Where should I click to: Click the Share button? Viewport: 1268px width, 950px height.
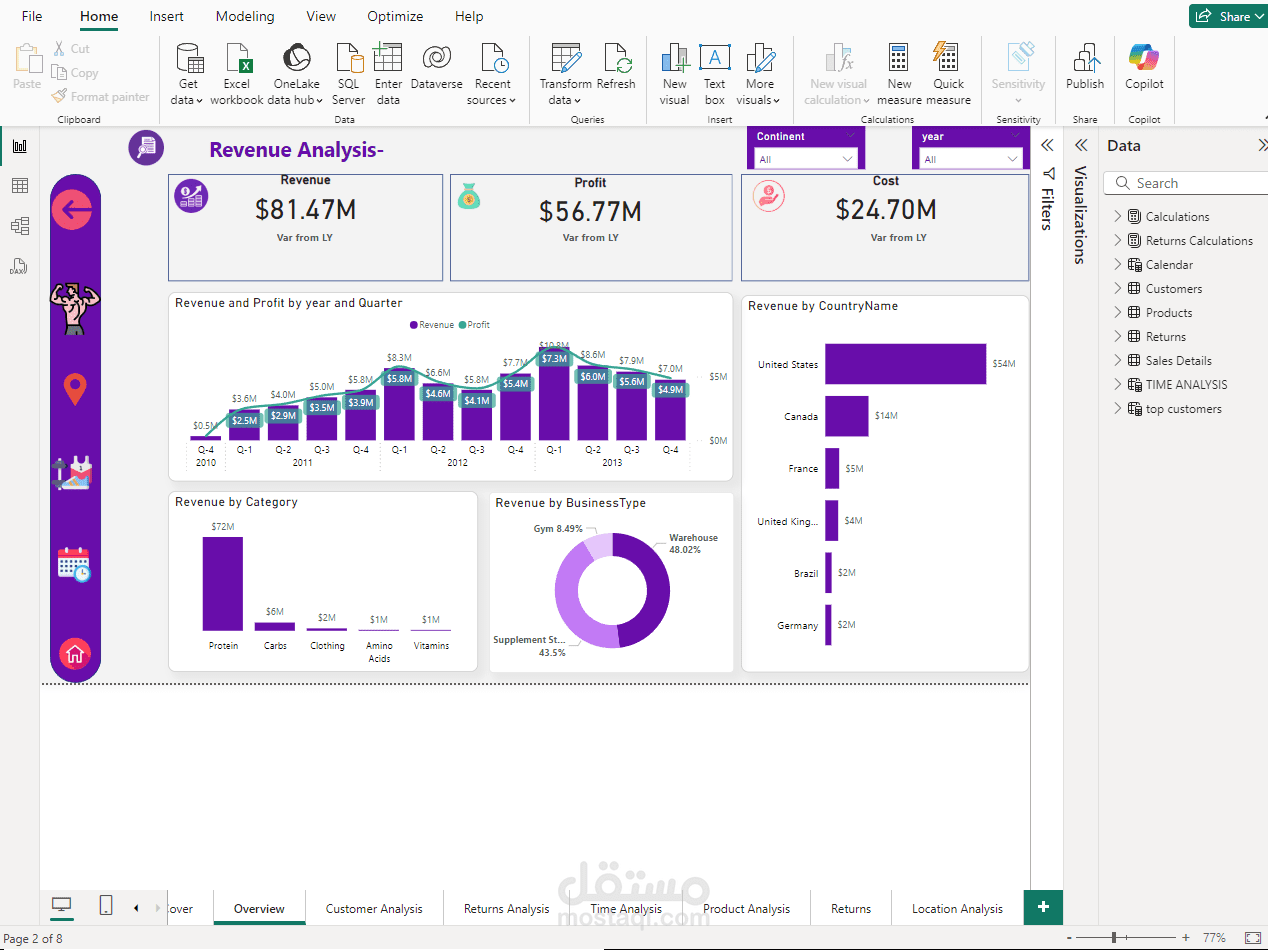pos(1227,16)
